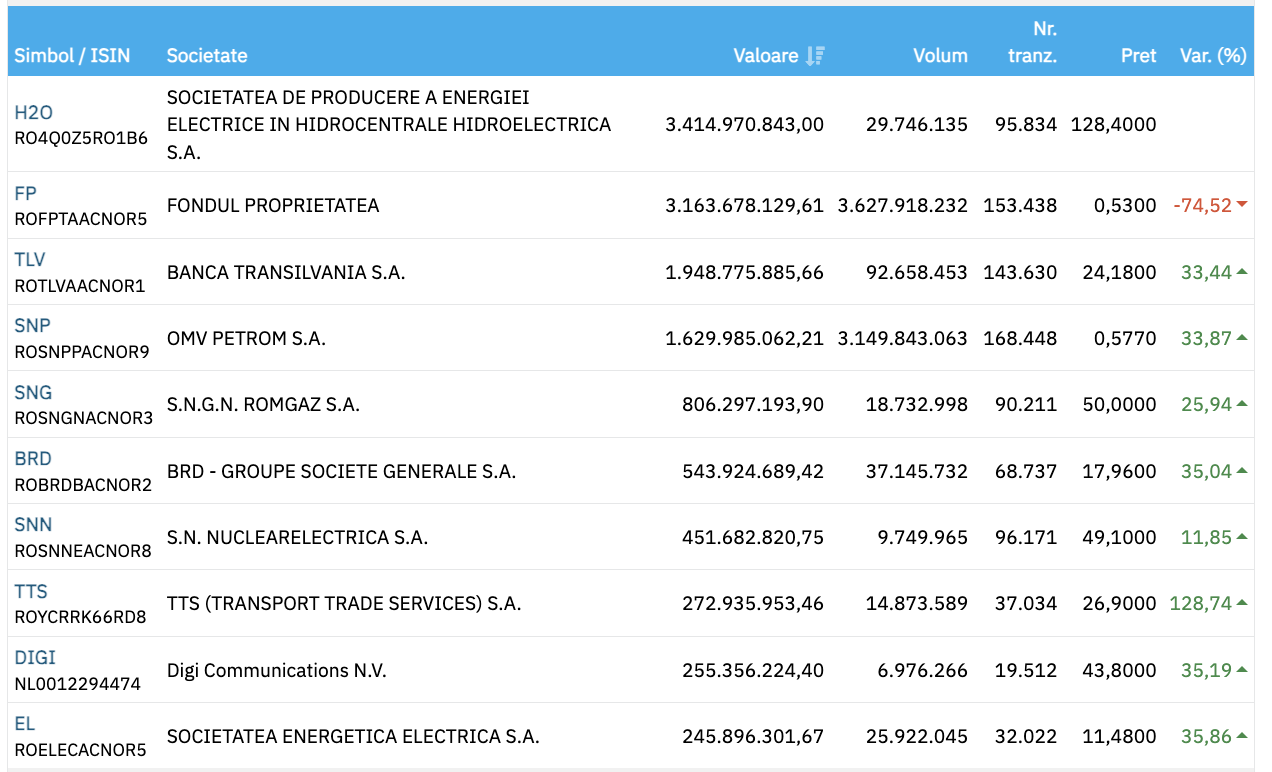Image resolution: width=1272 pixels, height=772 pixels.
Task: Select ISIN text NL0012294474
Action: pos(77,684)
